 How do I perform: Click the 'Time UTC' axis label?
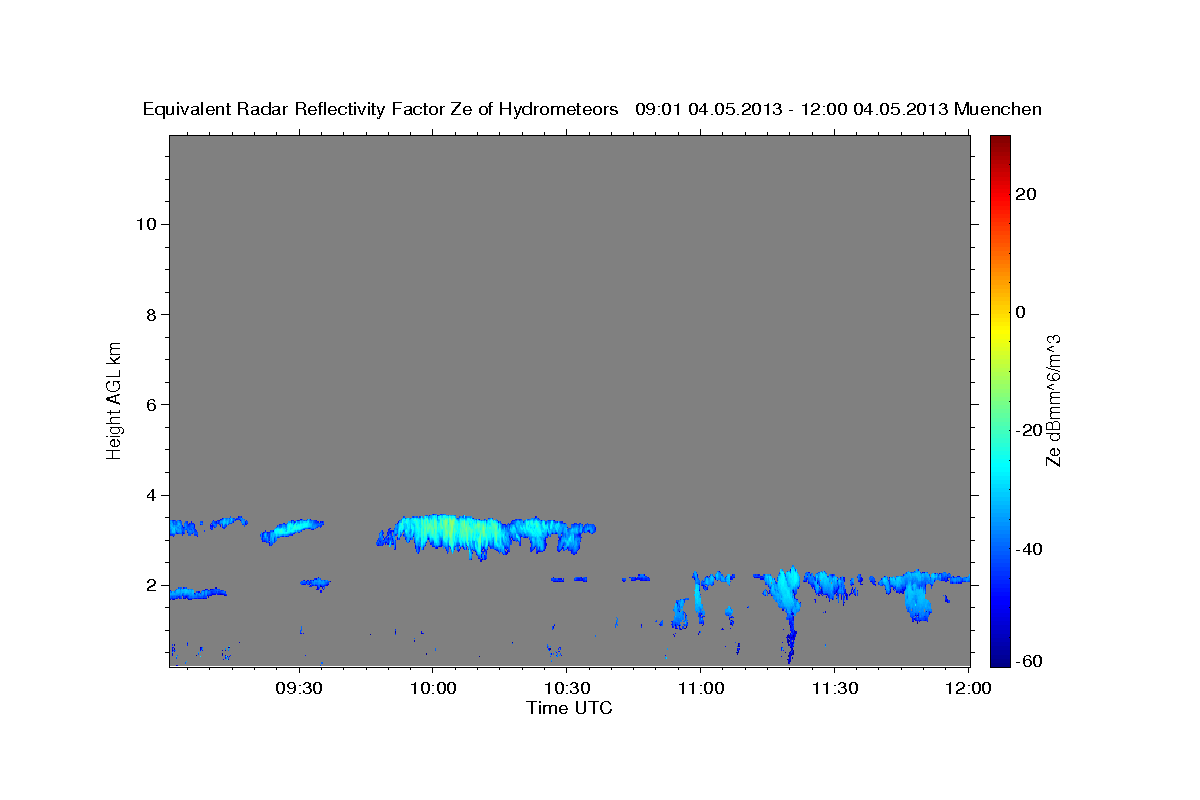coord(569,708)
